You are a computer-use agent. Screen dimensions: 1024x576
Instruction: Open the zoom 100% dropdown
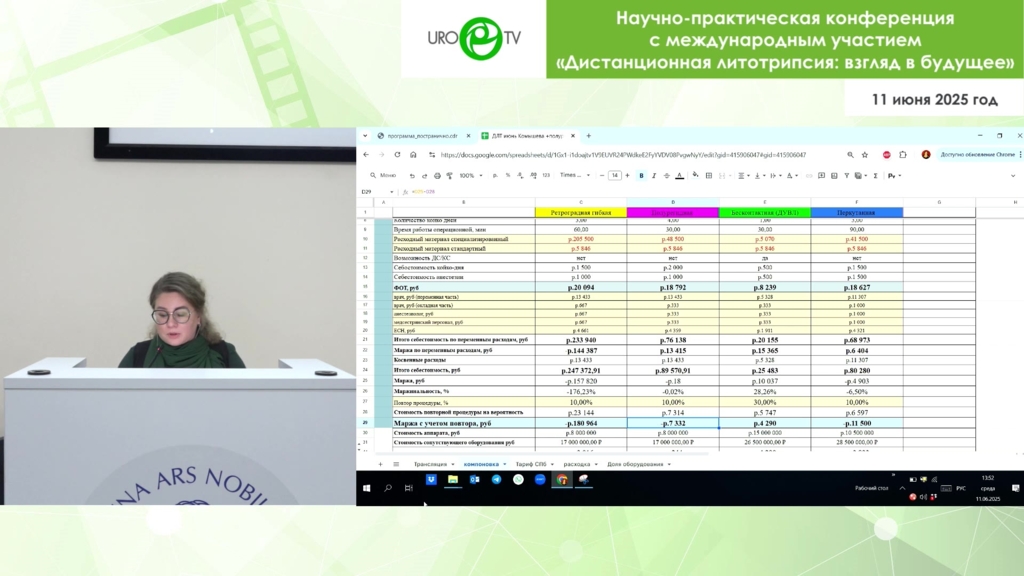coord(469,176)
